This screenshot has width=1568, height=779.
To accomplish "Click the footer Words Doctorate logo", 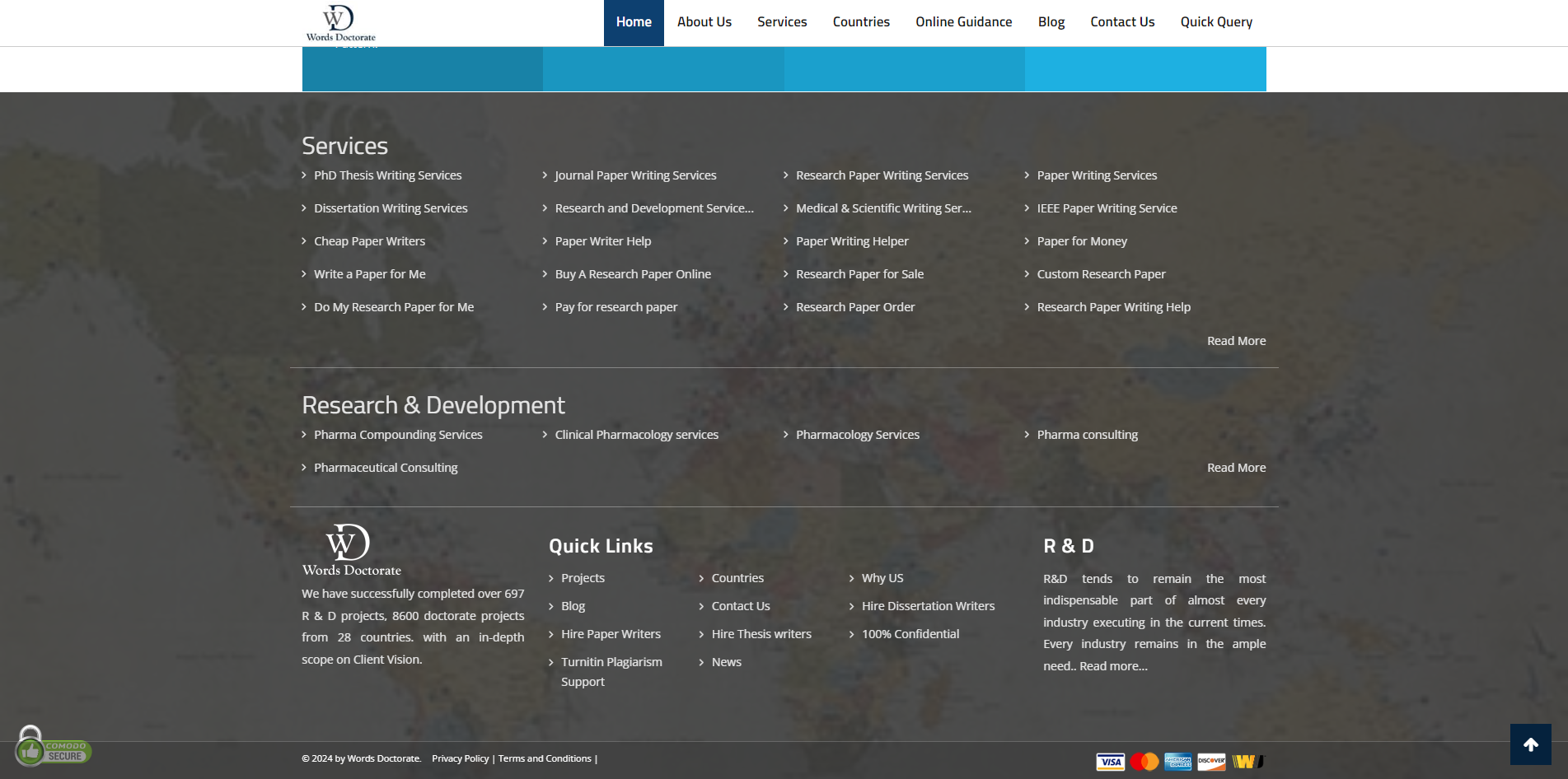I will coord(351,550).
